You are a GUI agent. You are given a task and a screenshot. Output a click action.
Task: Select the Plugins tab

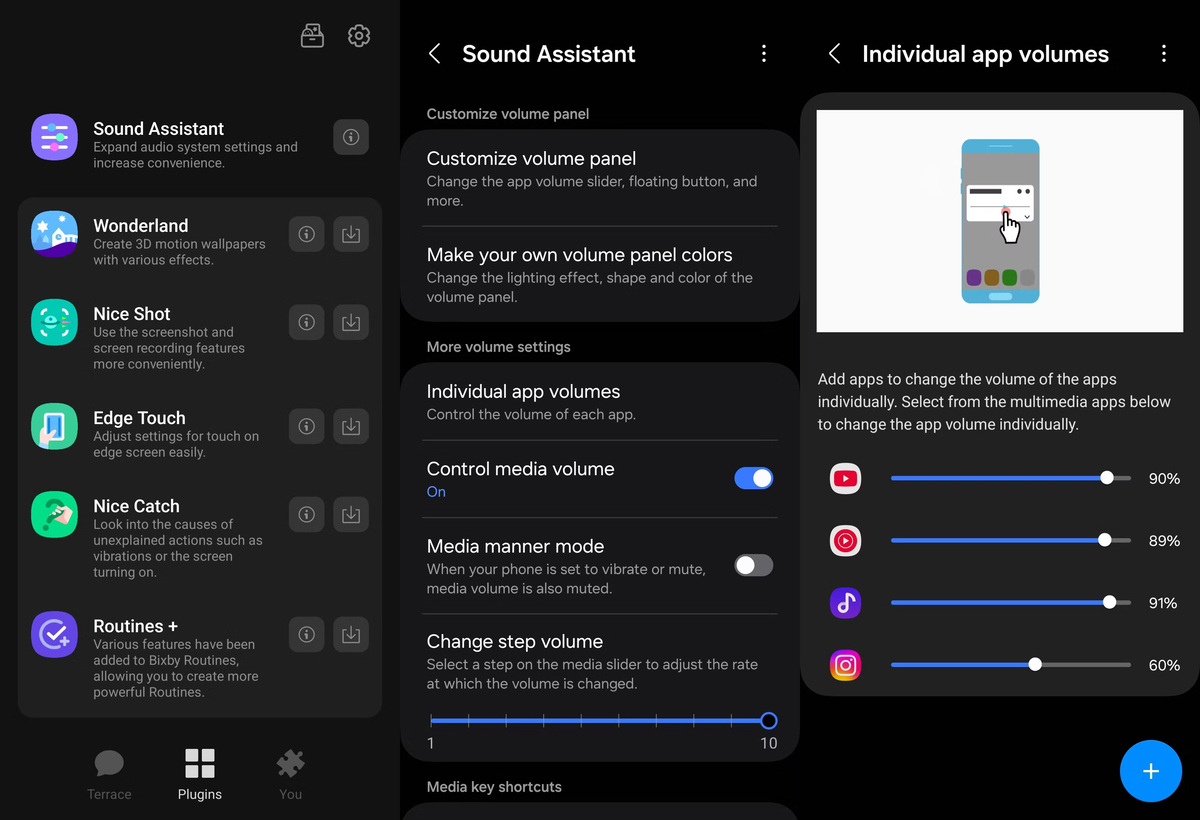200,775
